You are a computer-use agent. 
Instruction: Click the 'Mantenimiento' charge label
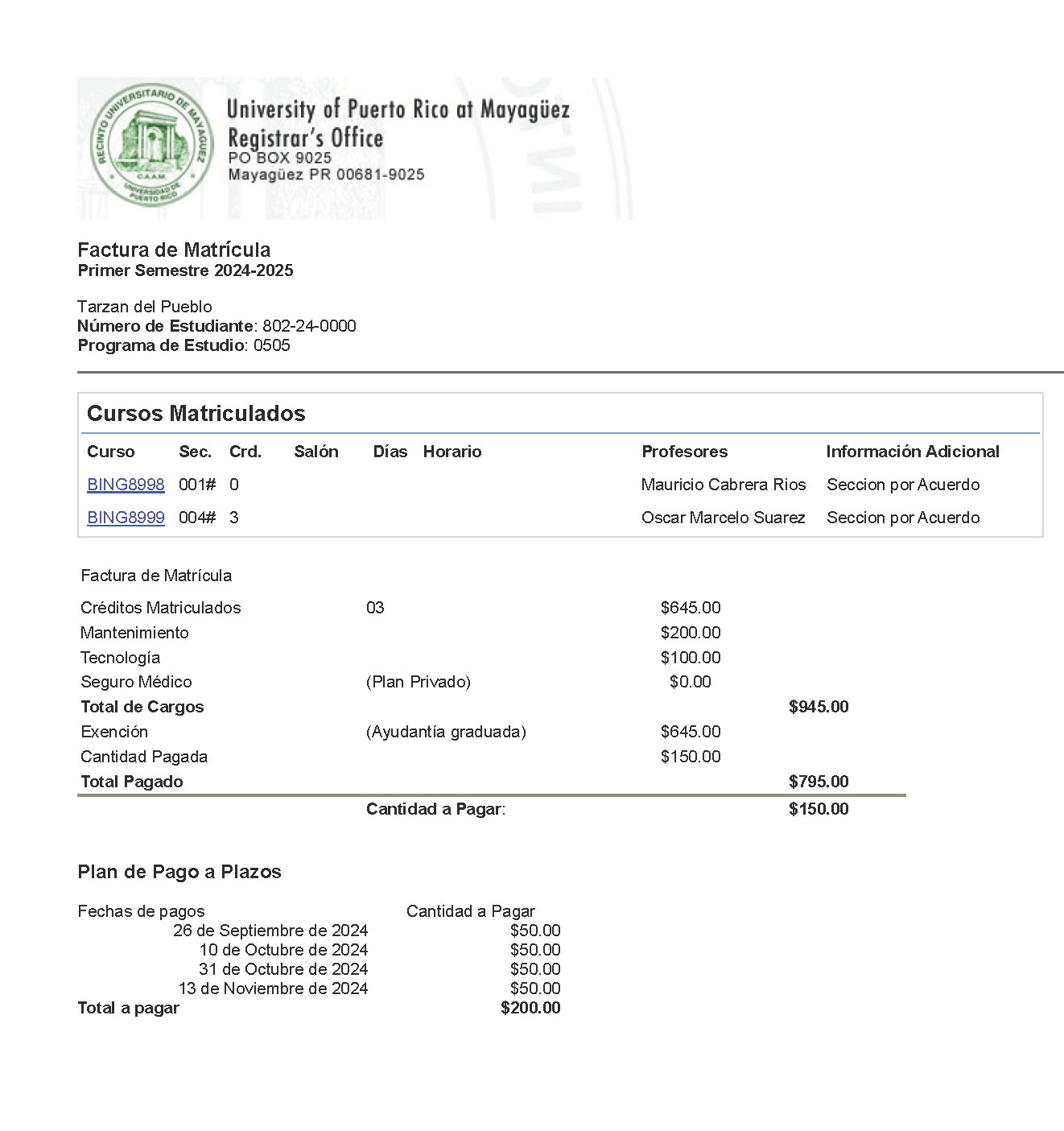tap(134, 633)
